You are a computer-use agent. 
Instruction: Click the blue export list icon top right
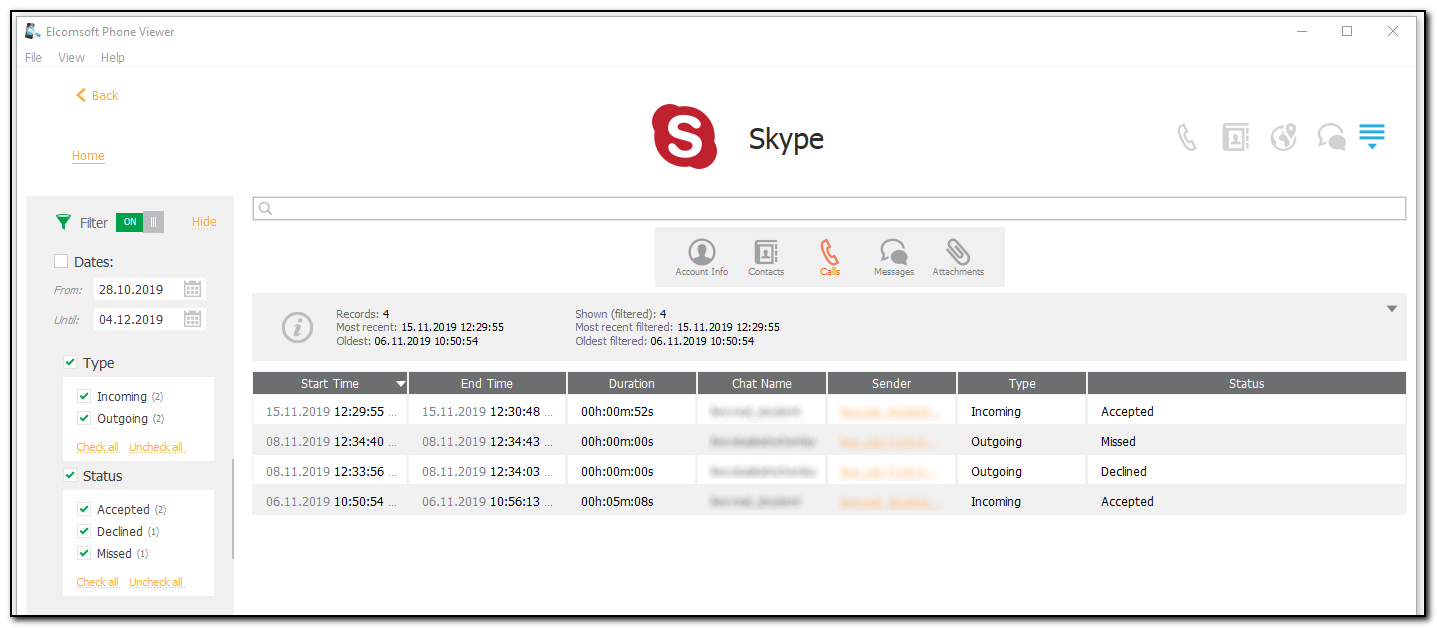click(x=1371, y=136)
